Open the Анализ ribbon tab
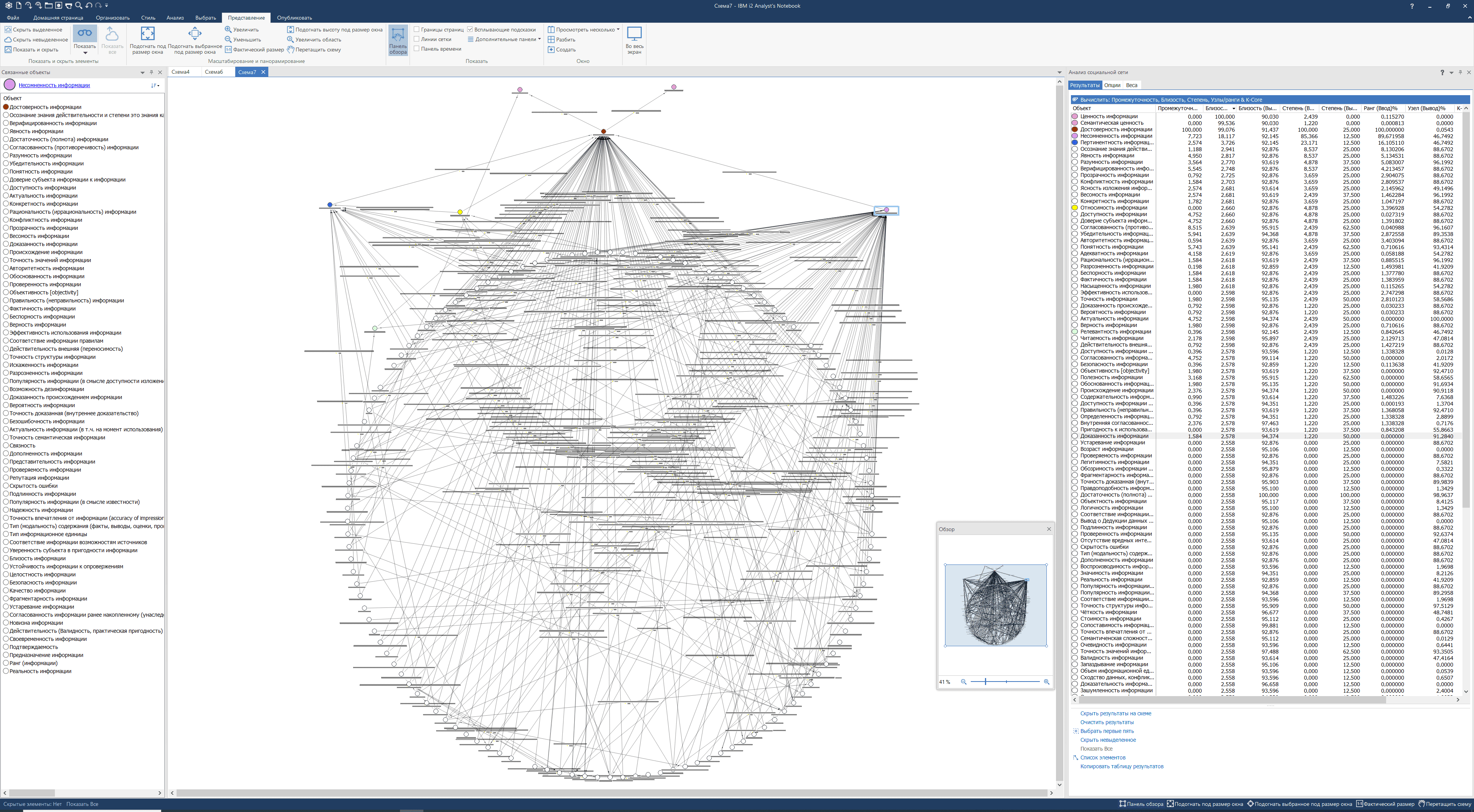Image resolution: width=1474 pixels, height=812 pixels. (175, 18)
